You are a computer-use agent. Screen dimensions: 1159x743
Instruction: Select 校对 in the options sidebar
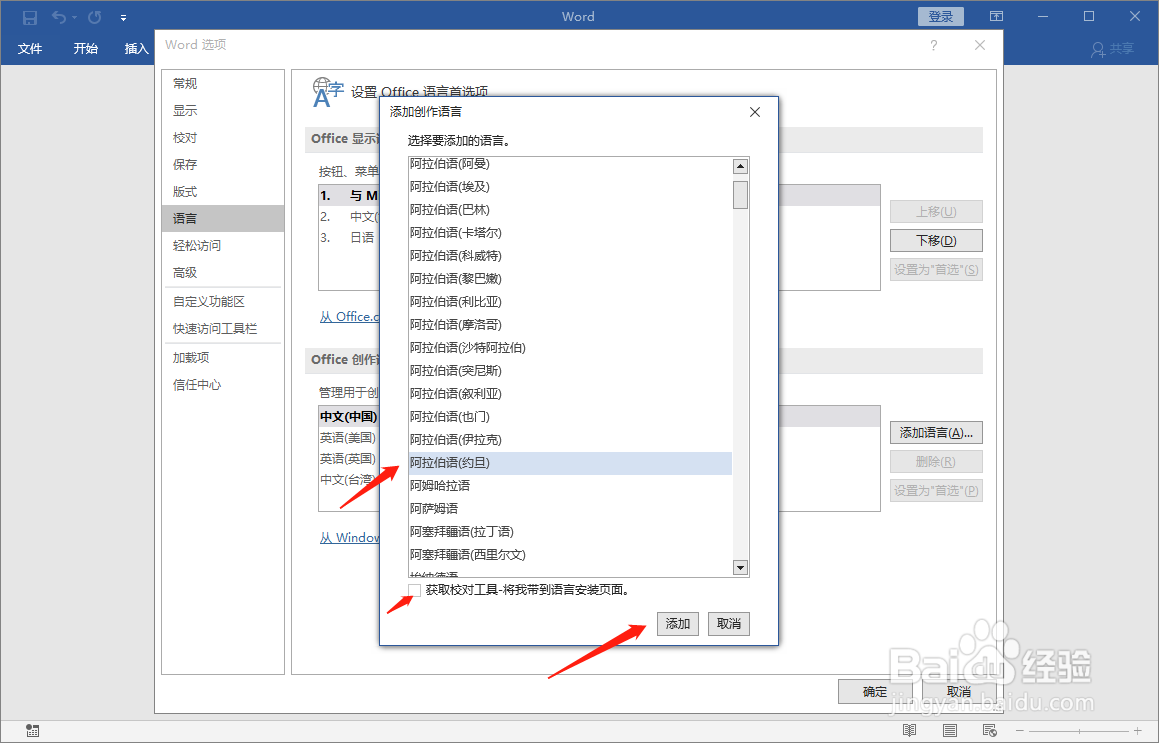point(222,138)
